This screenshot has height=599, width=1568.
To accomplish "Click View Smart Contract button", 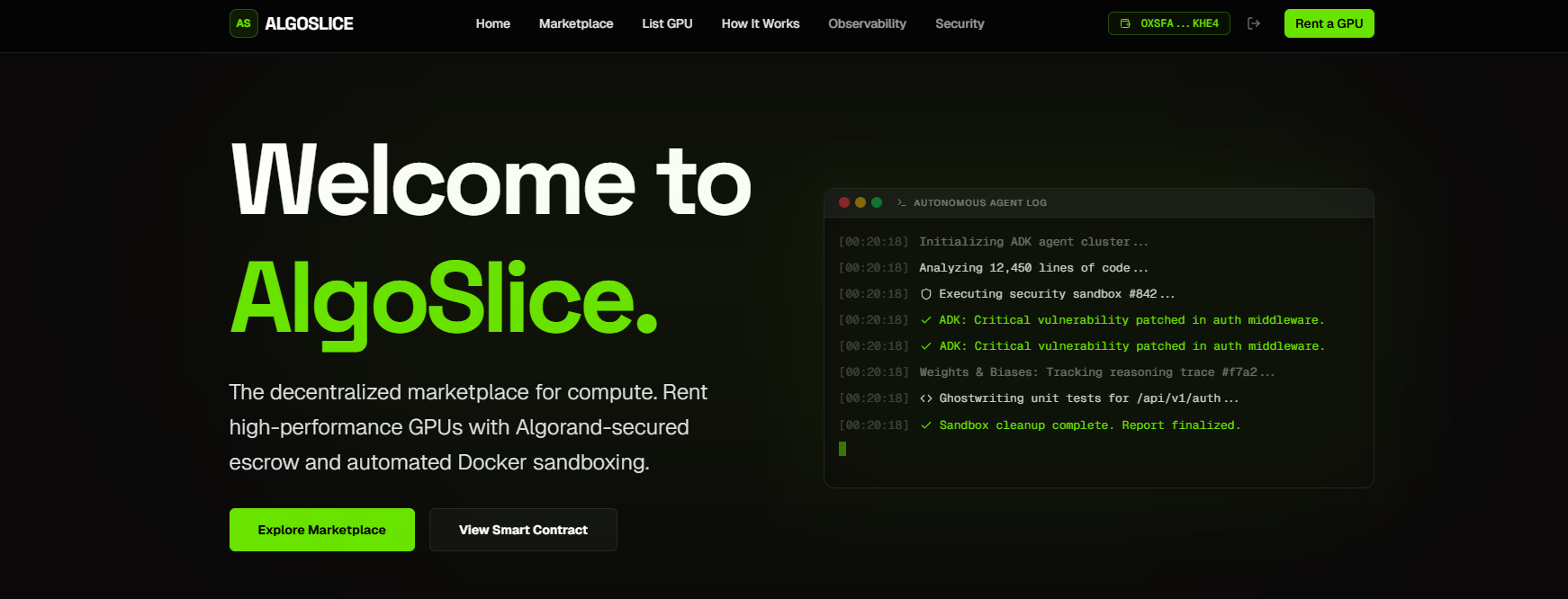I will [x=523, y=530].
